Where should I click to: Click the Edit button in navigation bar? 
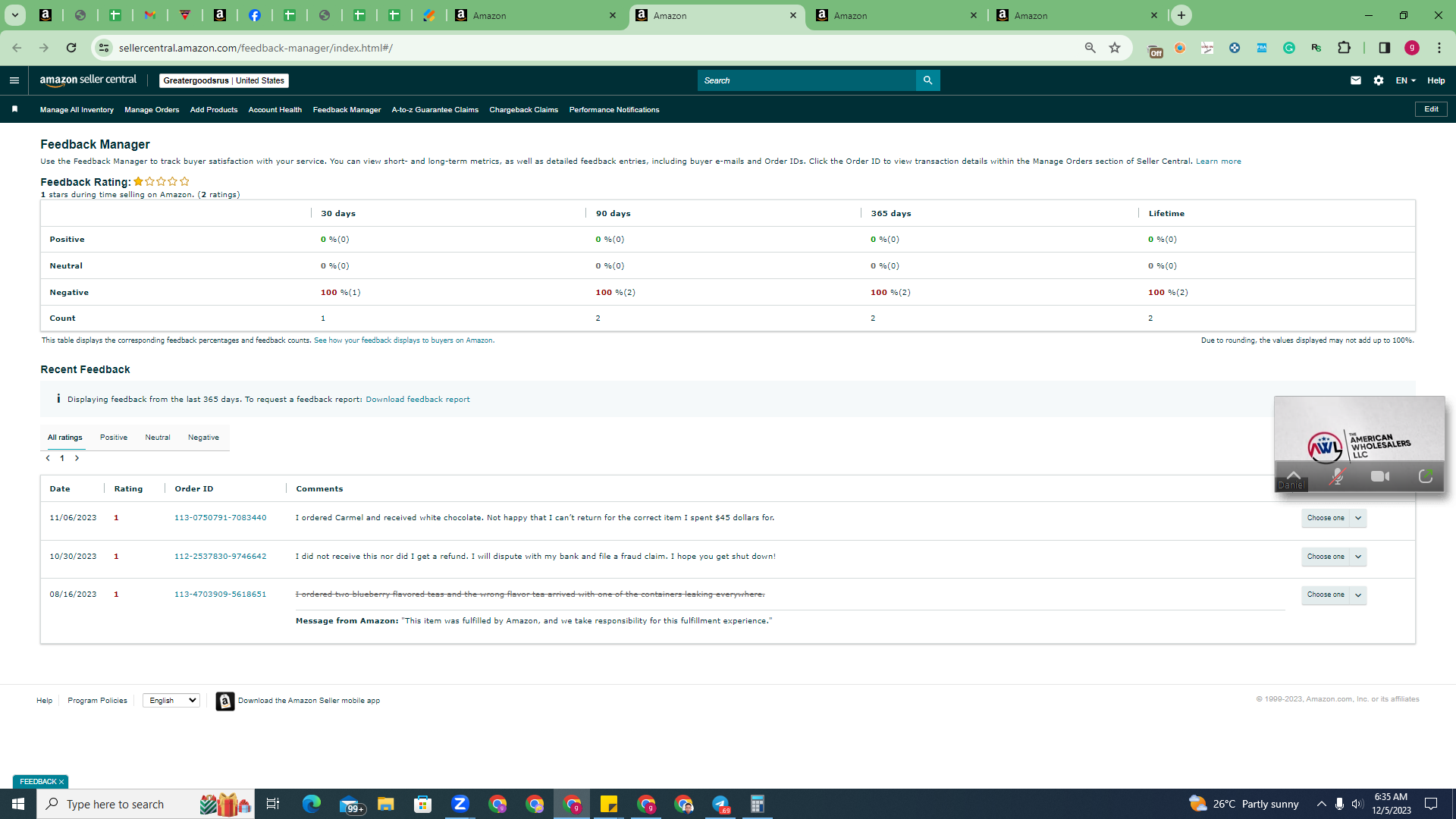click(1431, 109)
